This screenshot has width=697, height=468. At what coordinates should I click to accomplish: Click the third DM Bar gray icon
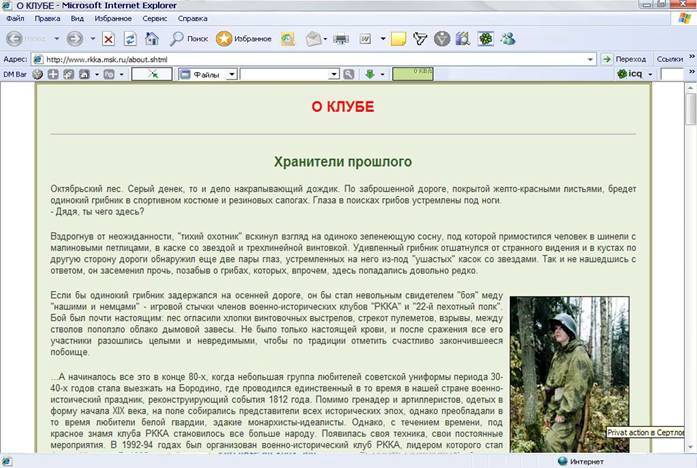pyautogui.click(x=68, y=74)
